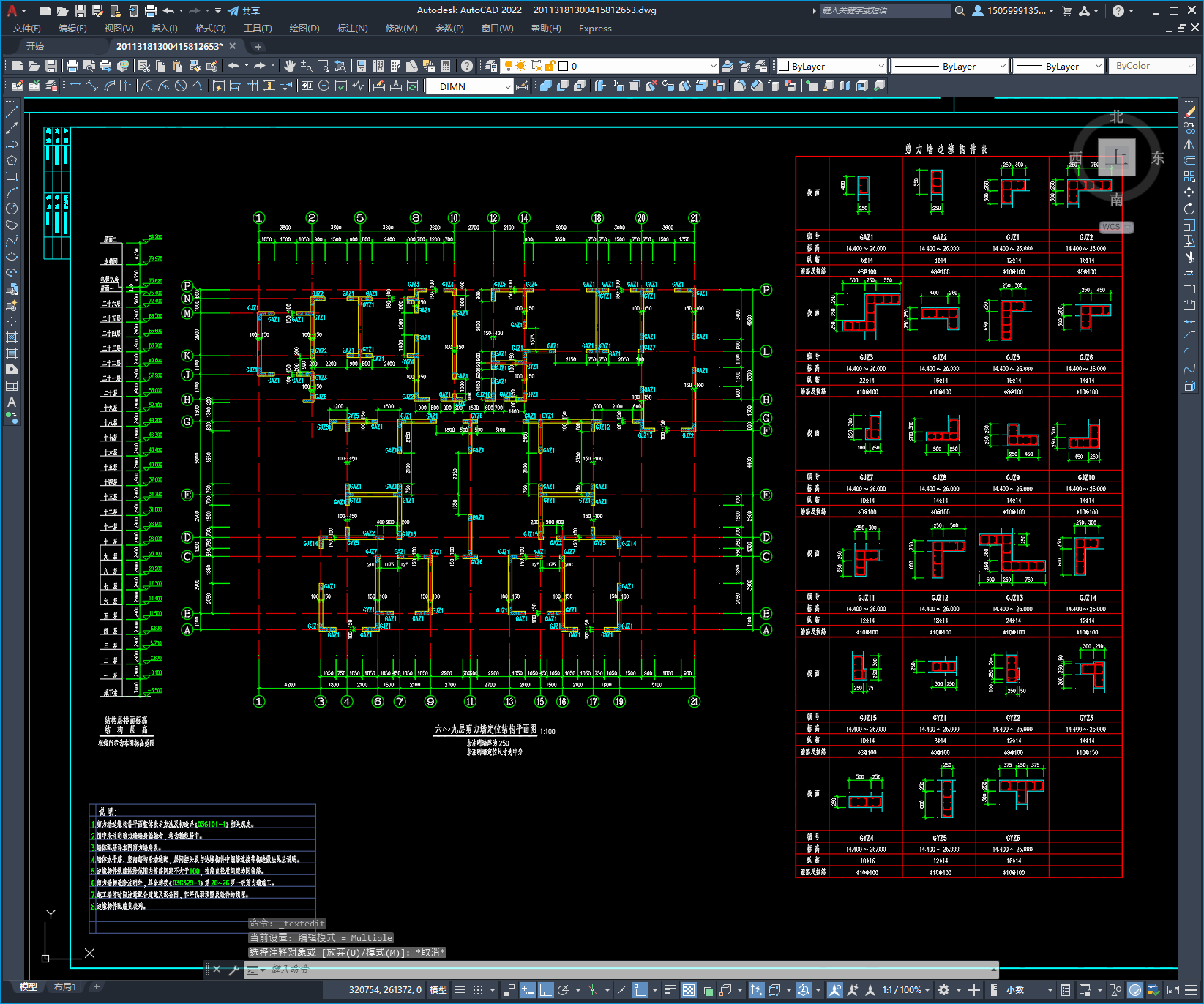Viewport: 1204px width, 1004px height.
Task: Open the ByLayer color control dropdown
Action: pyautogui.click(x=831, y=66)
